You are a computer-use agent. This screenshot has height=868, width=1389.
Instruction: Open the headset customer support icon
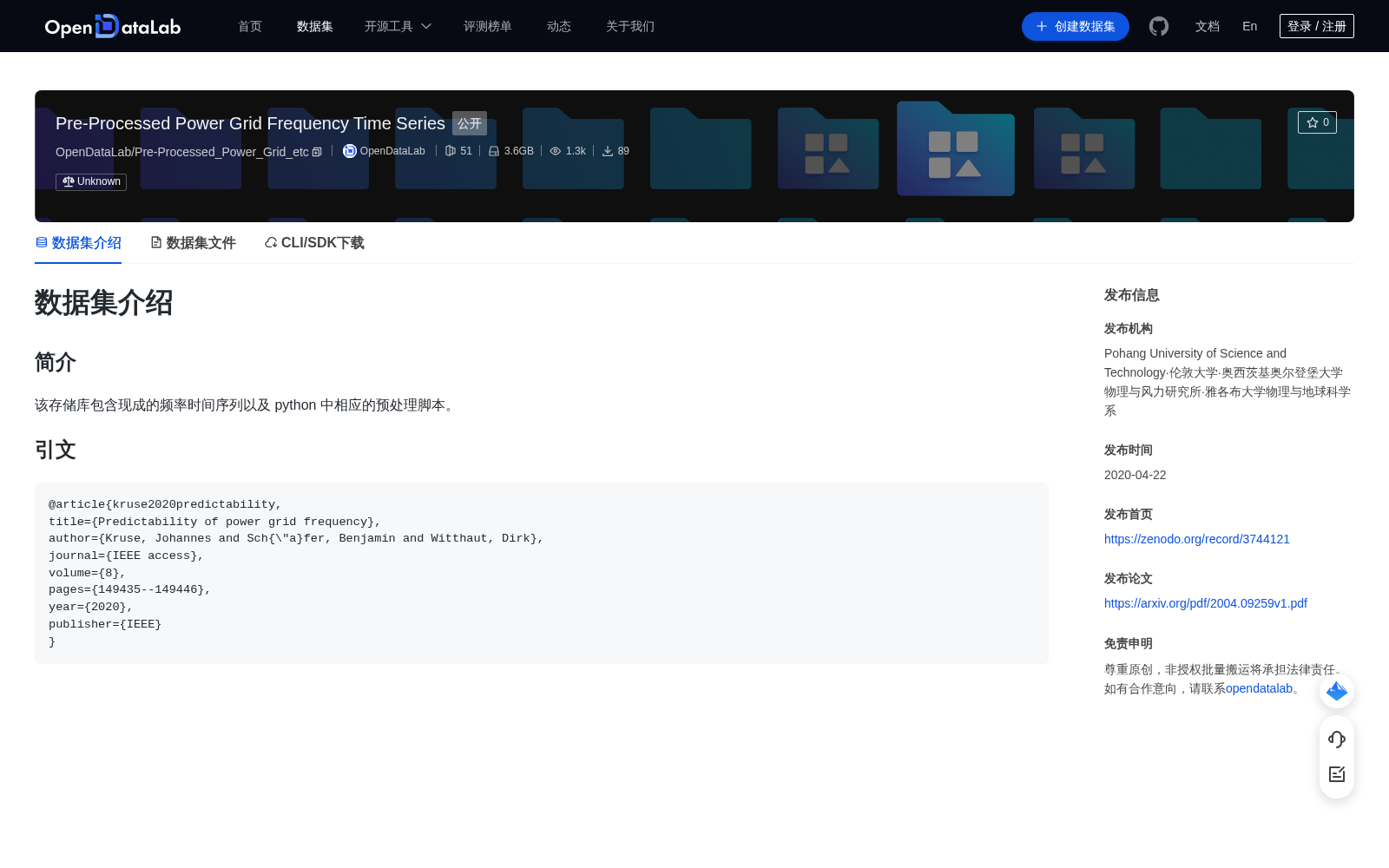click(1337, 739)
